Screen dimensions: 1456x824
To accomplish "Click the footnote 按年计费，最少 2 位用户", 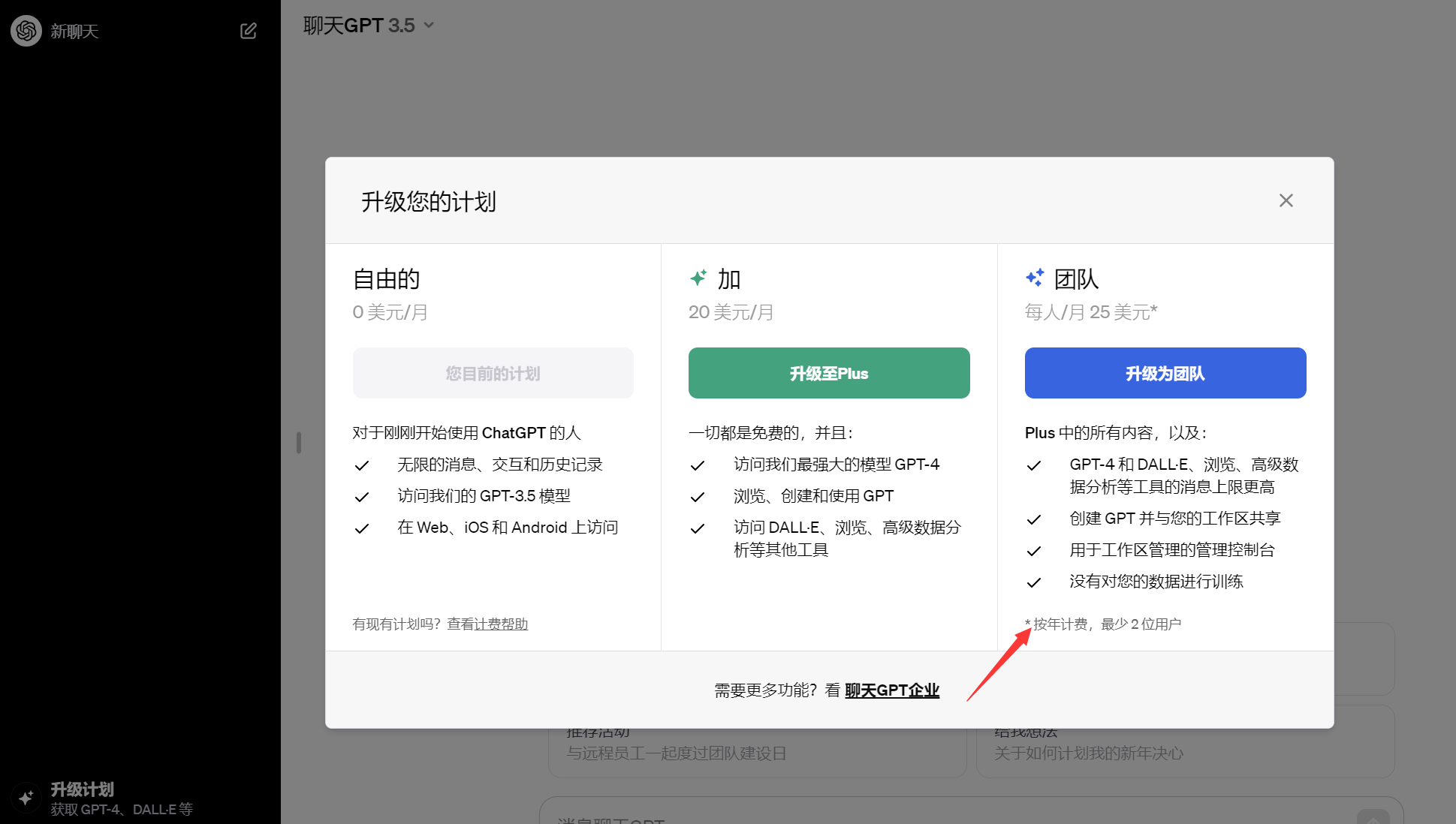I will (1104, 624).
